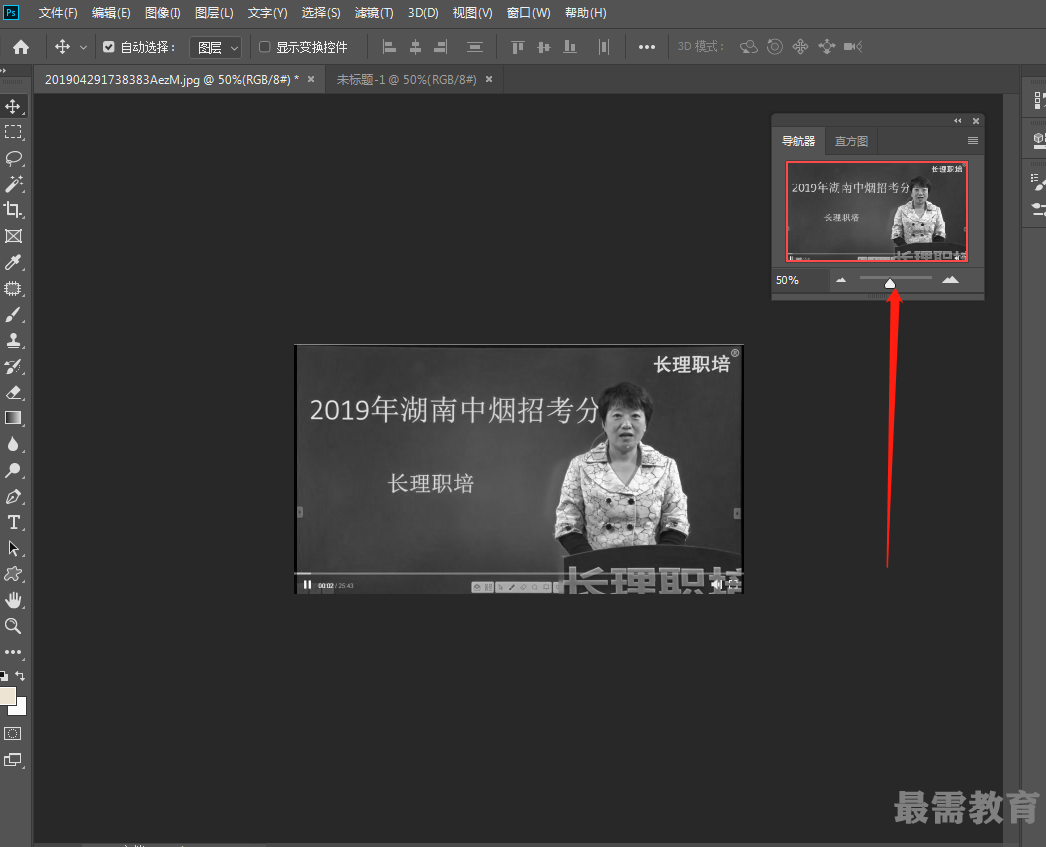1046x847 pixels.
Task: Select the Pen tool
Action: point(13,496)
